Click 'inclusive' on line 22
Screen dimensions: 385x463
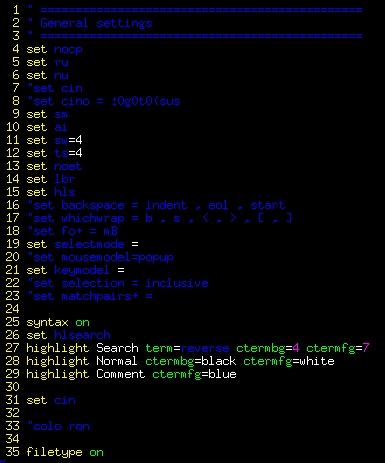click(x=177, y=284)
